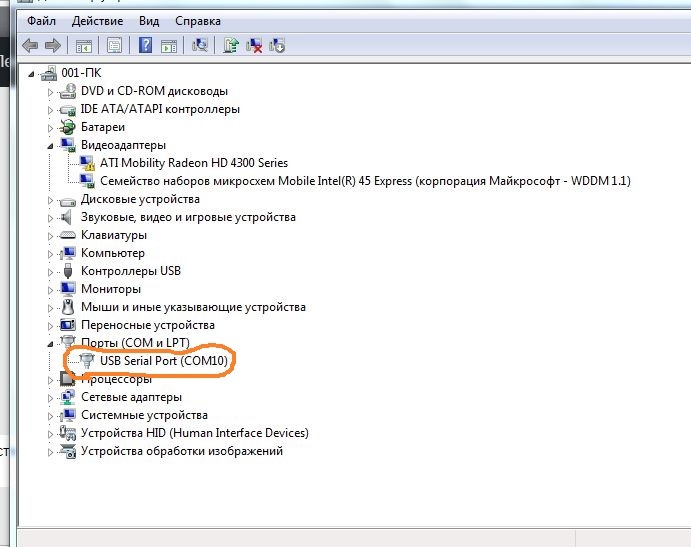Toggle the action pane toolbar icon
The image size is (691, 547).
pos(169,45)
